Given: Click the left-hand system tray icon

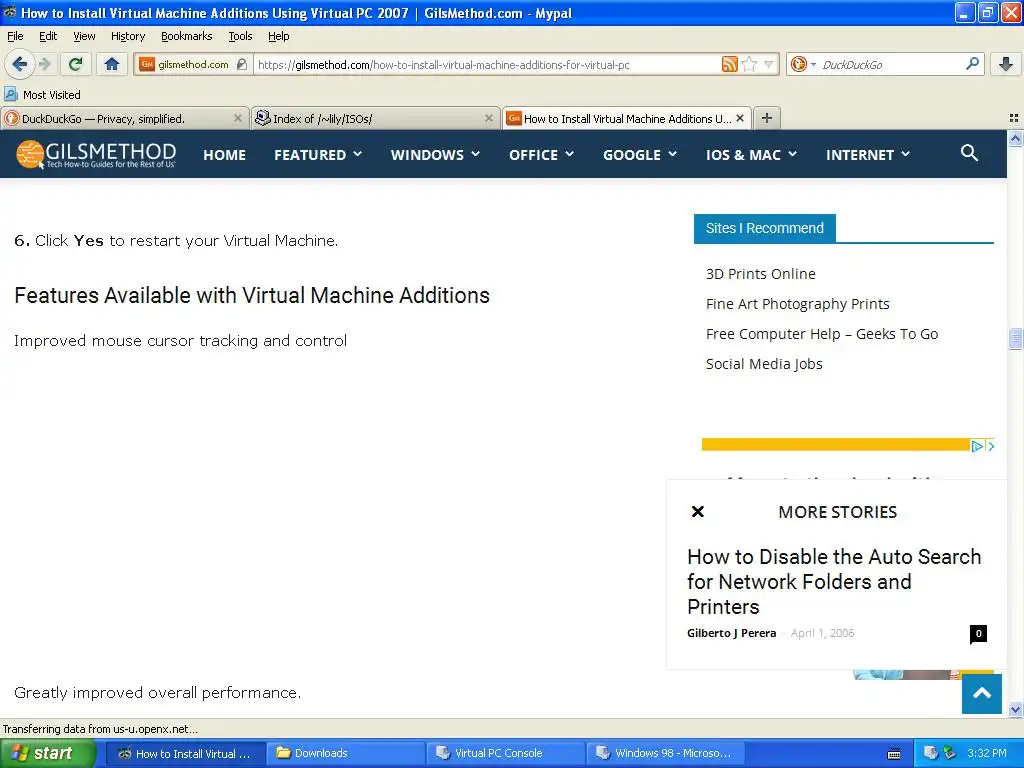Looking at the screenshot, I should tap(931, 753).
